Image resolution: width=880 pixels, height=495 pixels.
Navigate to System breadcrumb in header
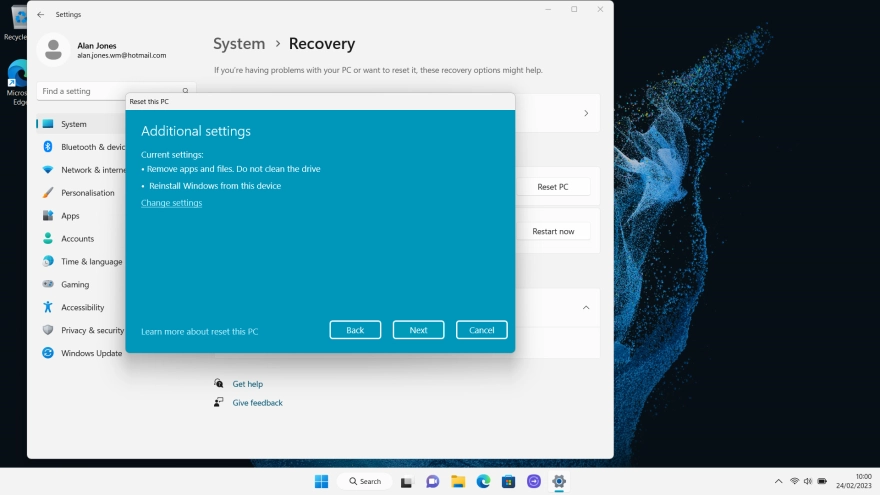click(x=239, y=44)
